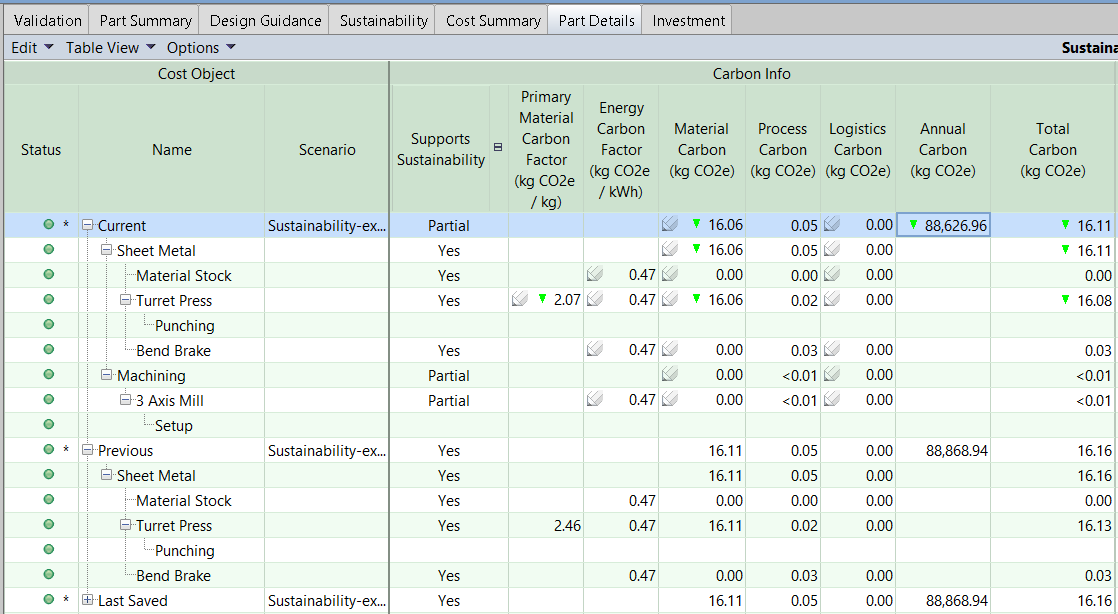Select the 3 Axis Mill tree item
The height and width of the screenshot is (614, 1118).
(170, 401)
